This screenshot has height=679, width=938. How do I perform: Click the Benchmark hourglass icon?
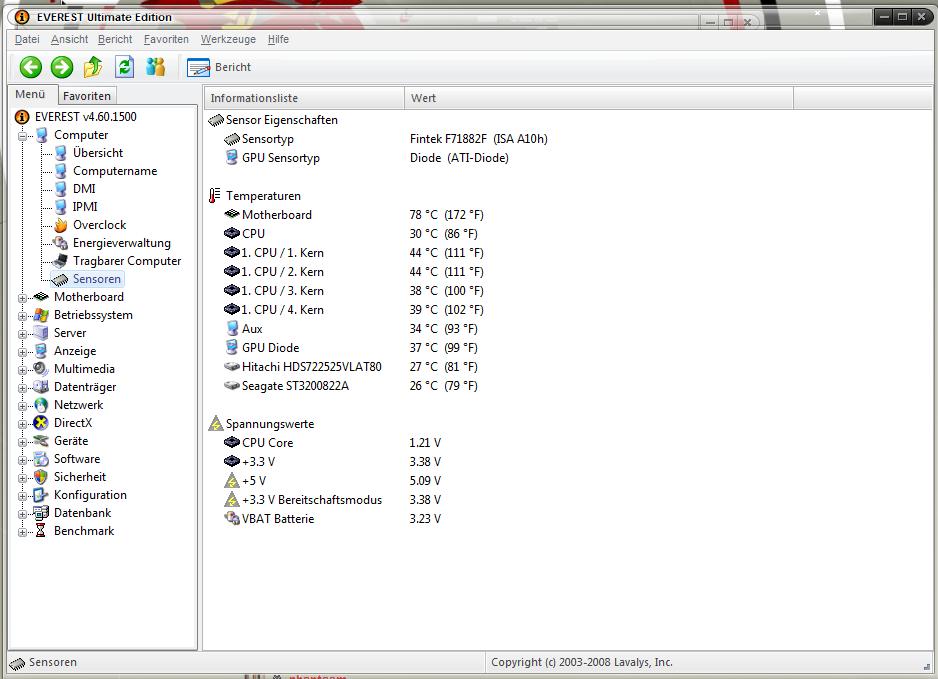point(41,531)
